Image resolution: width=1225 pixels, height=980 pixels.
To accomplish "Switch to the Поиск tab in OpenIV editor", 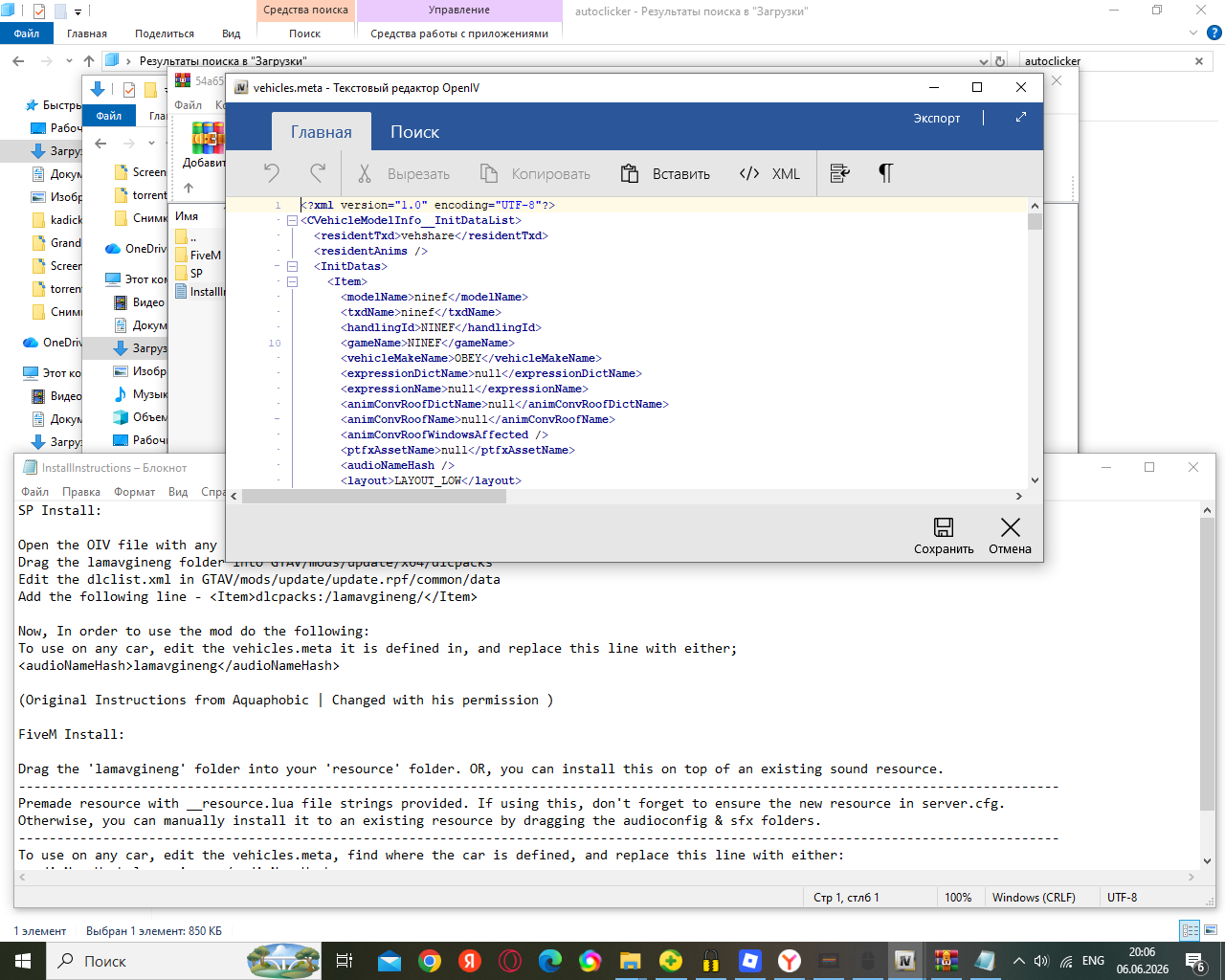I will 414,132.
